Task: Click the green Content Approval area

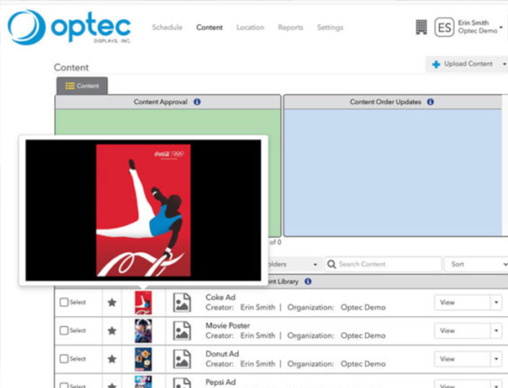Action: (168, 123)
